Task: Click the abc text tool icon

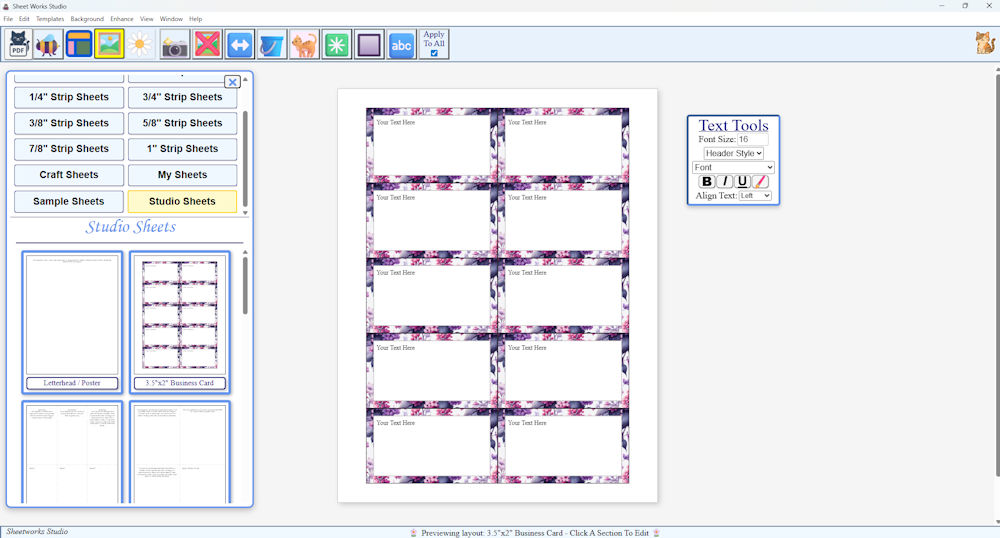Action: (x=402, y=44)
